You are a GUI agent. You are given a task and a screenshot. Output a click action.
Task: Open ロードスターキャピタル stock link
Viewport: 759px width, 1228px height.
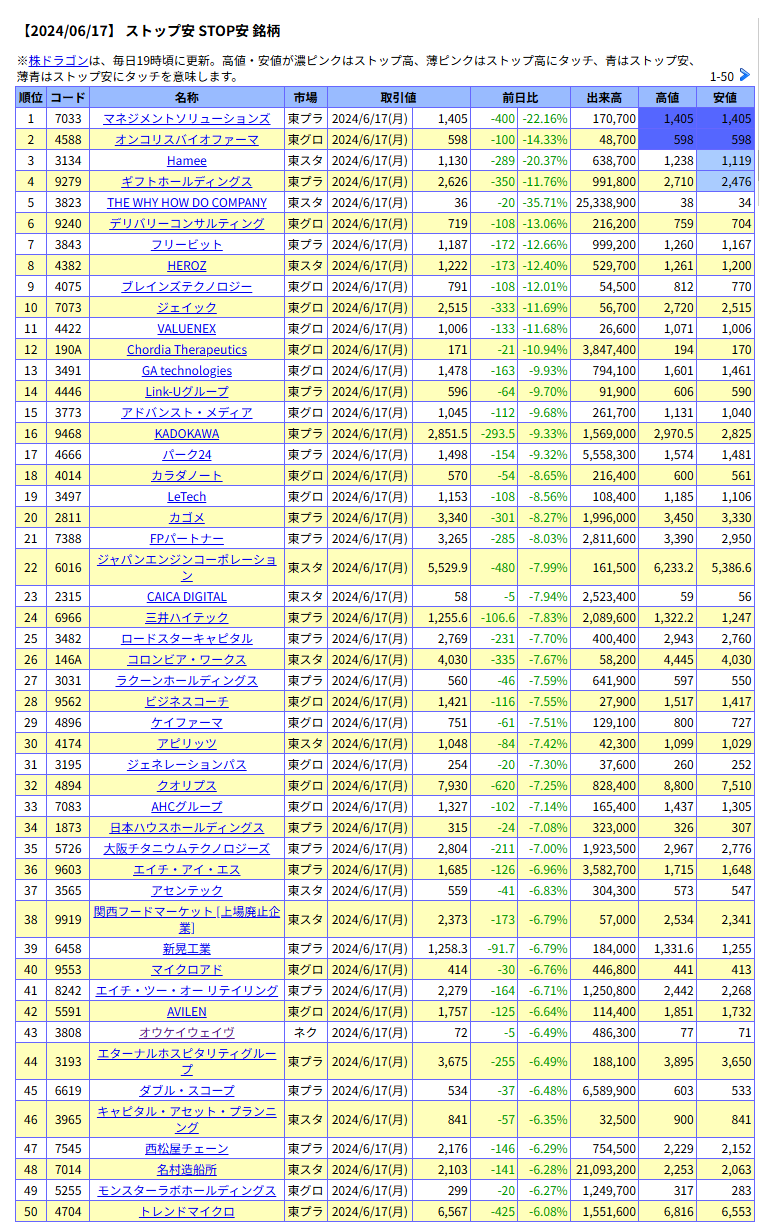click(x=187, y=638)
